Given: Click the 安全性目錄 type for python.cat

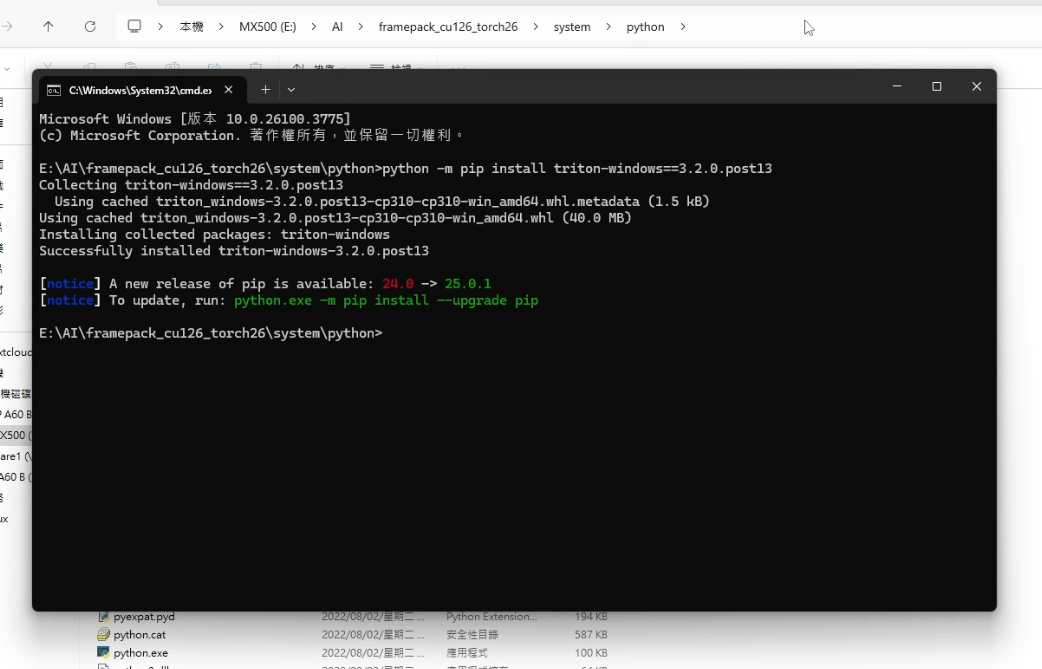Looking at the screenshot, I should coord(472,634).
